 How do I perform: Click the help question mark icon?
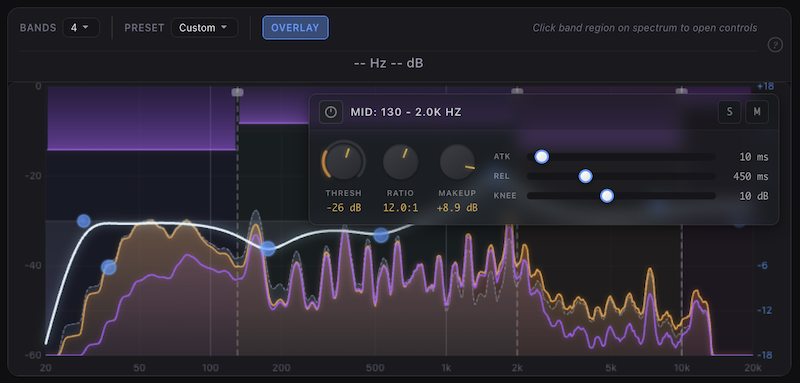pyautogui.click(x=775, y=45)
